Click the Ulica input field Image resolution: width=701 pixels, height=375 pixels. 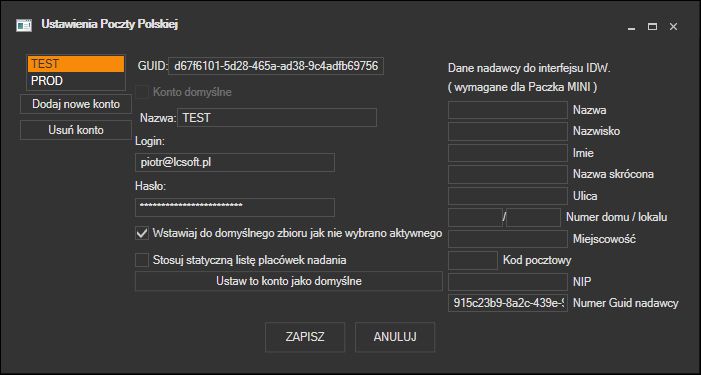coord(508,196)
